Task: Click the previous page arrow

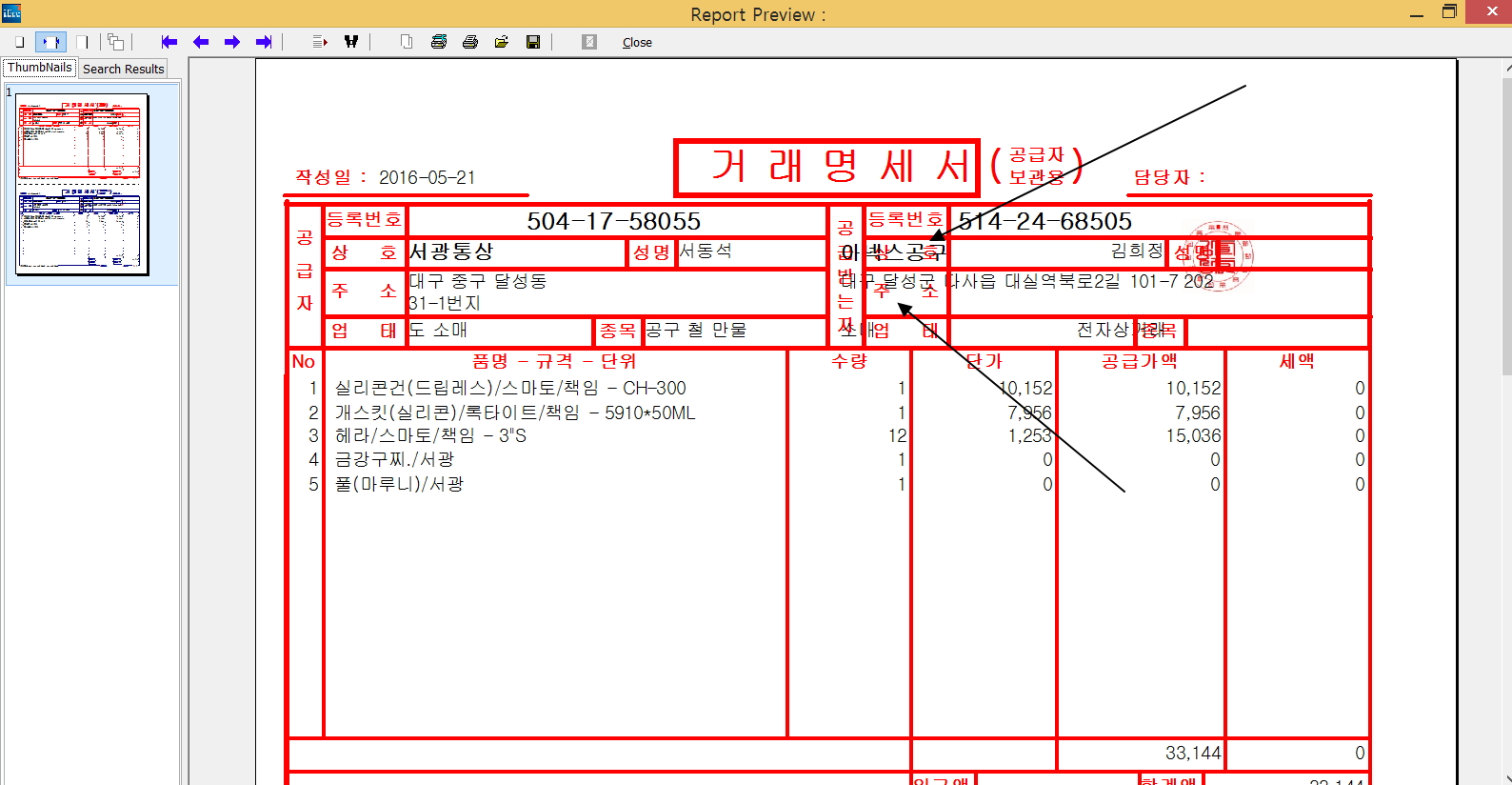Action: 201,42
